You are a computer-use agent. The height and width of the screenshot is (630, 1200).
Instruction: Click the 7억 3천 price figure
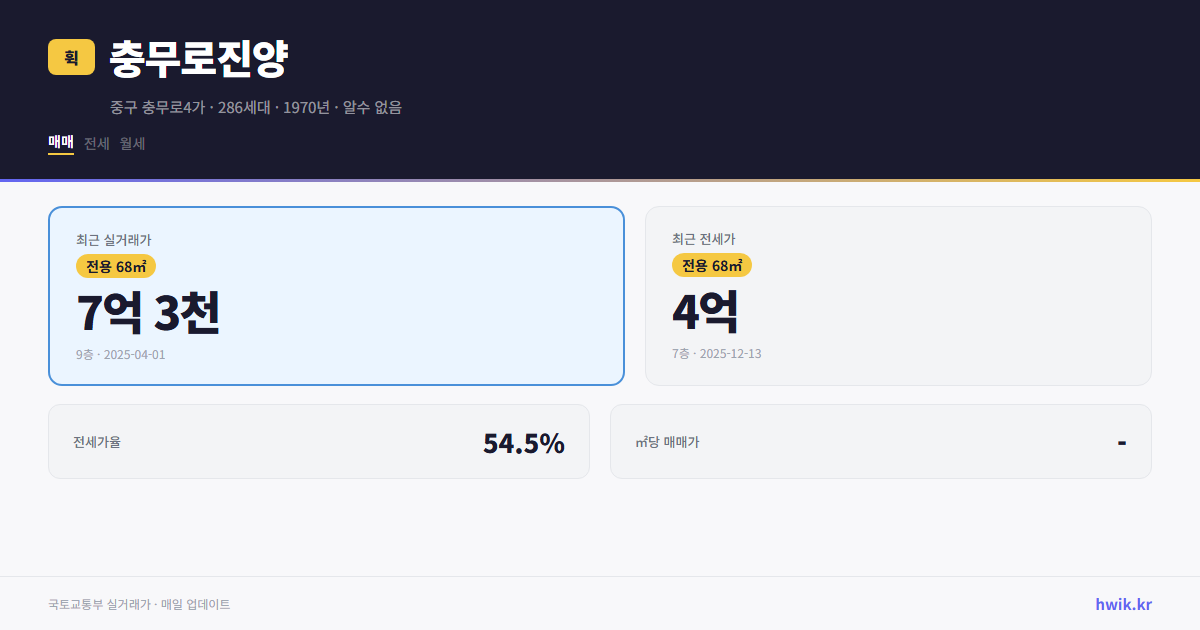click(x=148, y=313)
